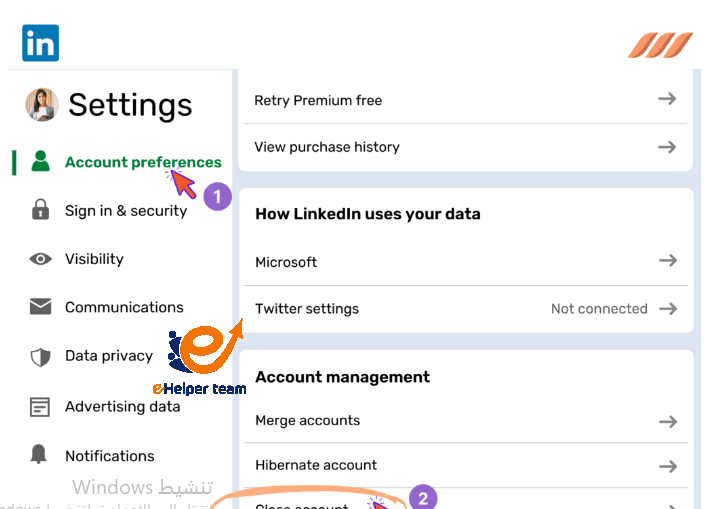Open Communications settings
Image resolution: width=705 pixels, height=509 pixels.
pos(125,307)
